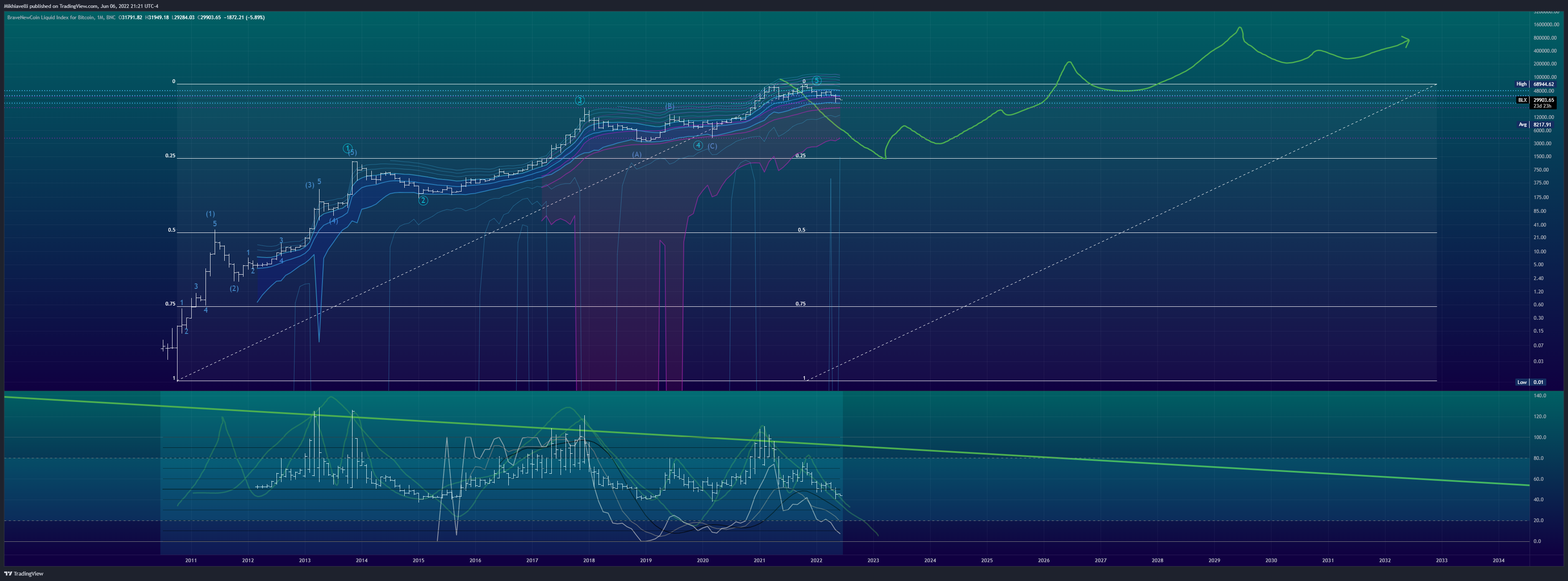Image resolution: width=1568 pixels, height=581 pixels.
Task: Click the Low 0.01 price label
Action: [x=1530, y=382]
